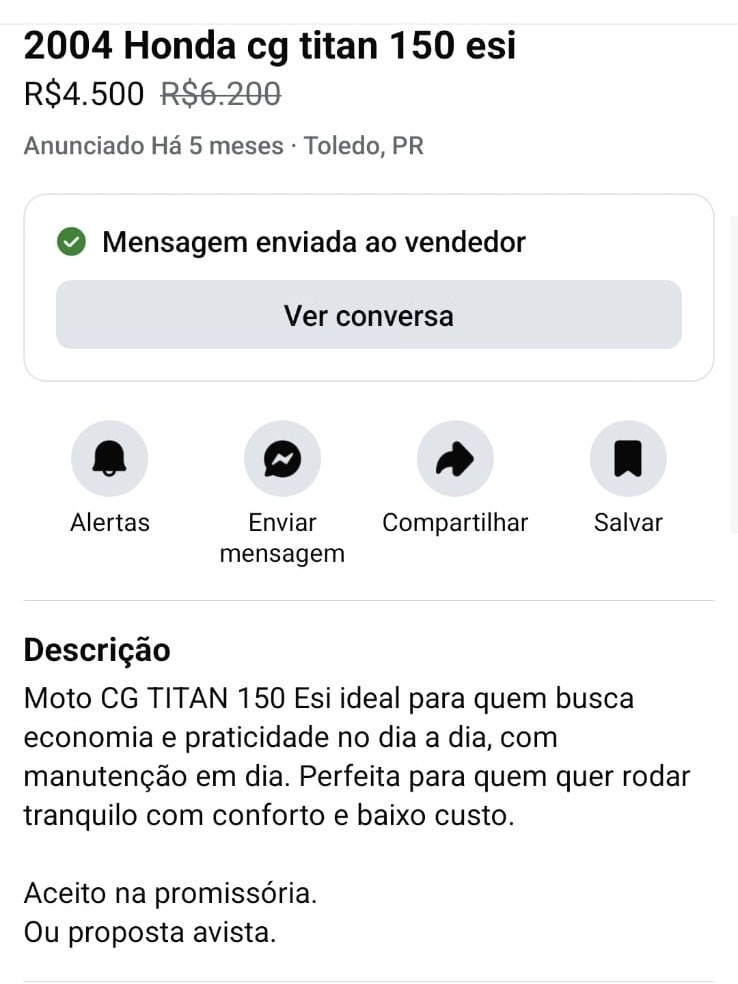Click the crossed-out price R$6.200
This screenshot has width=738, height=984.
pos(221,94)
